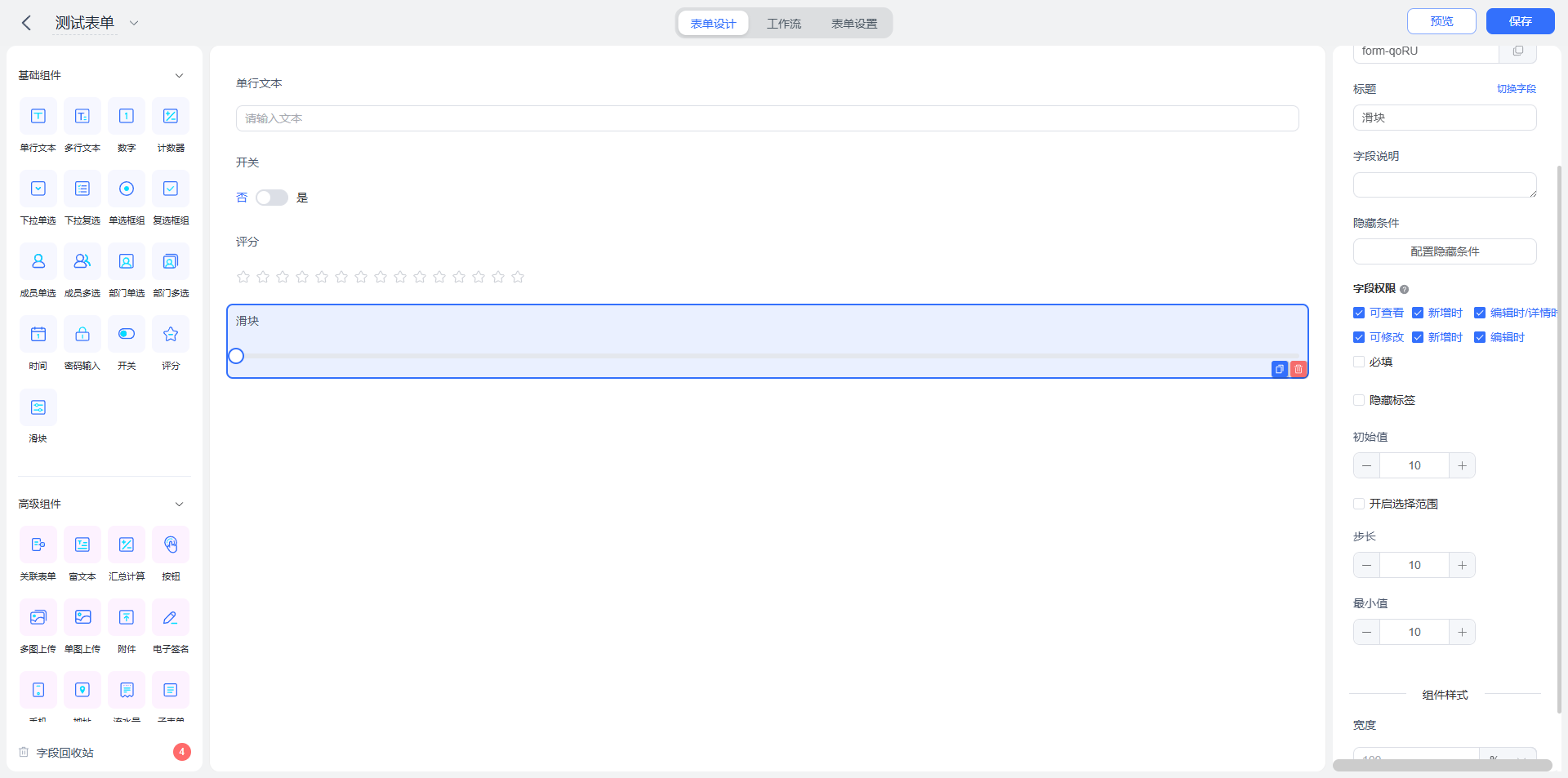Select the 成员多选 component icon
The image size is (1568, 778).
pos(82,261)
